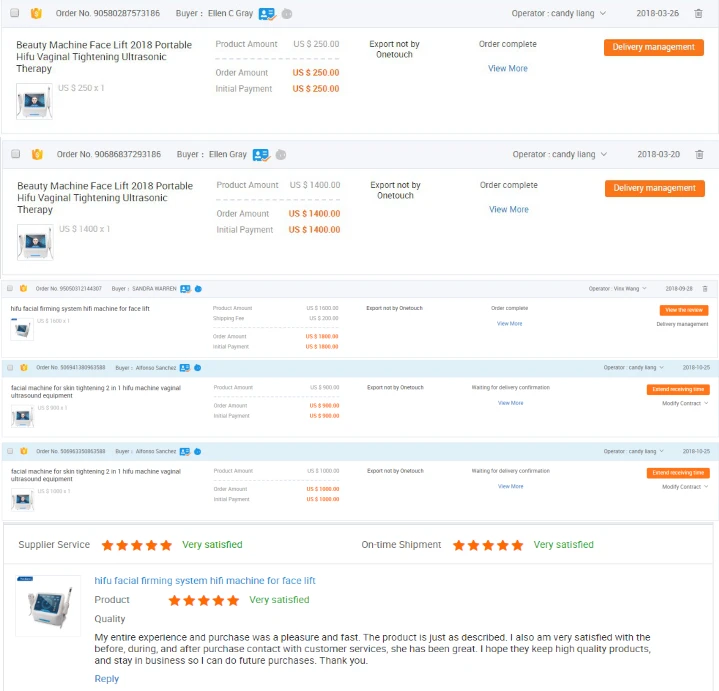Tick checkbox for order 500963350863588
The image size is (719, 691).
10,451
